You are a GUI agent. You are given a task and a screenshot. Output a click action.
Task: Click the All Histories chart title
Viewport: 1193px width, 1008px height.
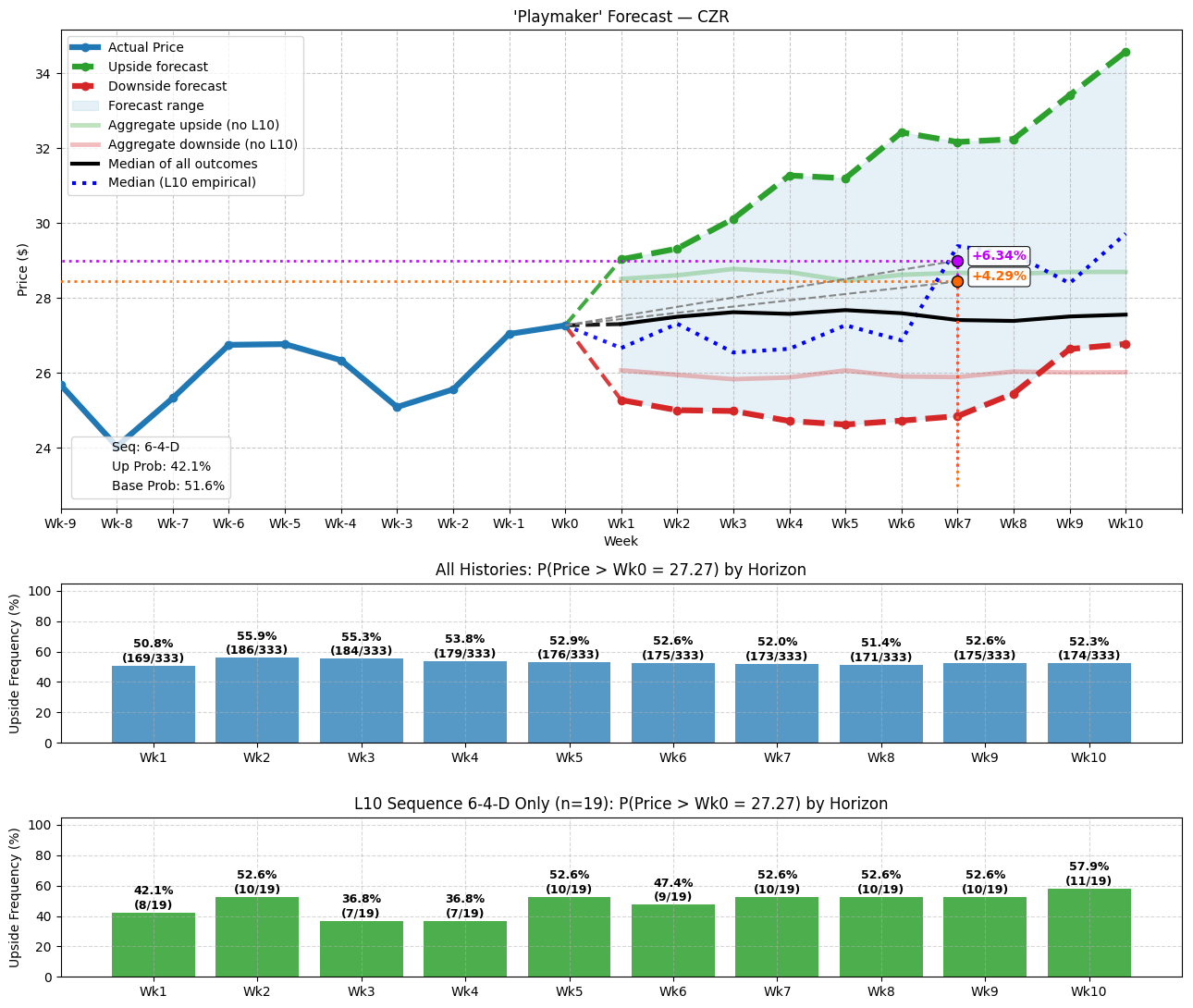click(x=621, y=570)
